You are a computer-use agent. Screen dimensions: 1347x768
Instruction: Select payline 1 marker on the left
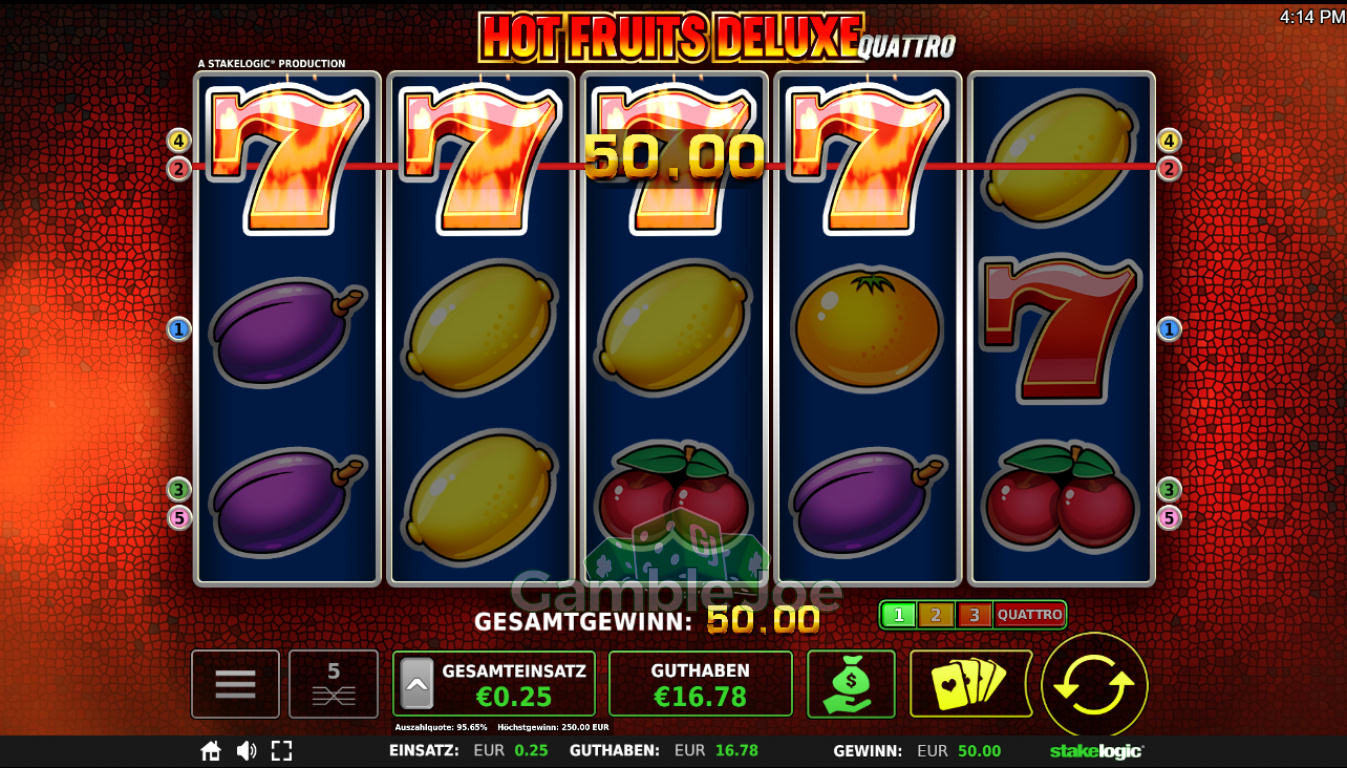[179, 329]
